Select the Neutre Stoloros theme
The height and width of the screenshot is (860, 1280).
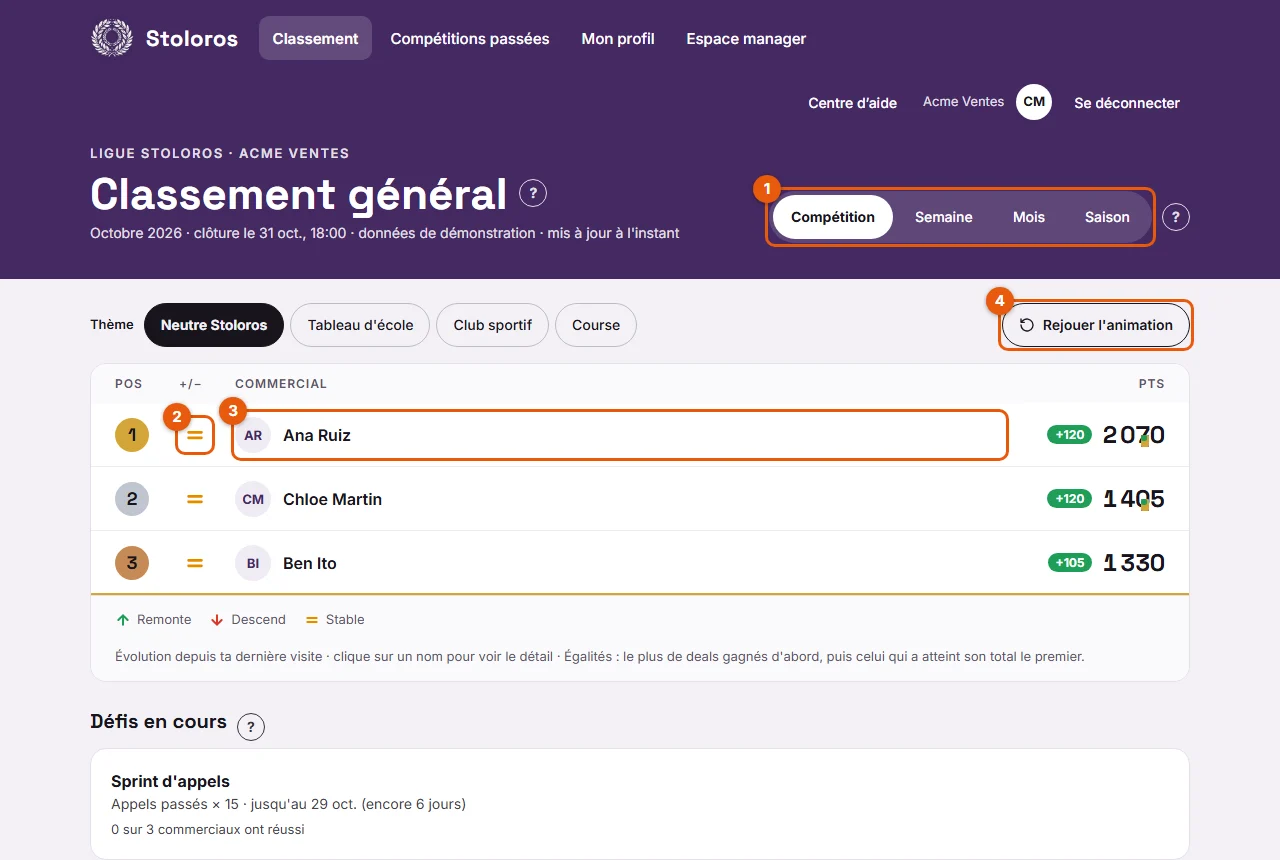pyautogui.click(x=214, y=325)
